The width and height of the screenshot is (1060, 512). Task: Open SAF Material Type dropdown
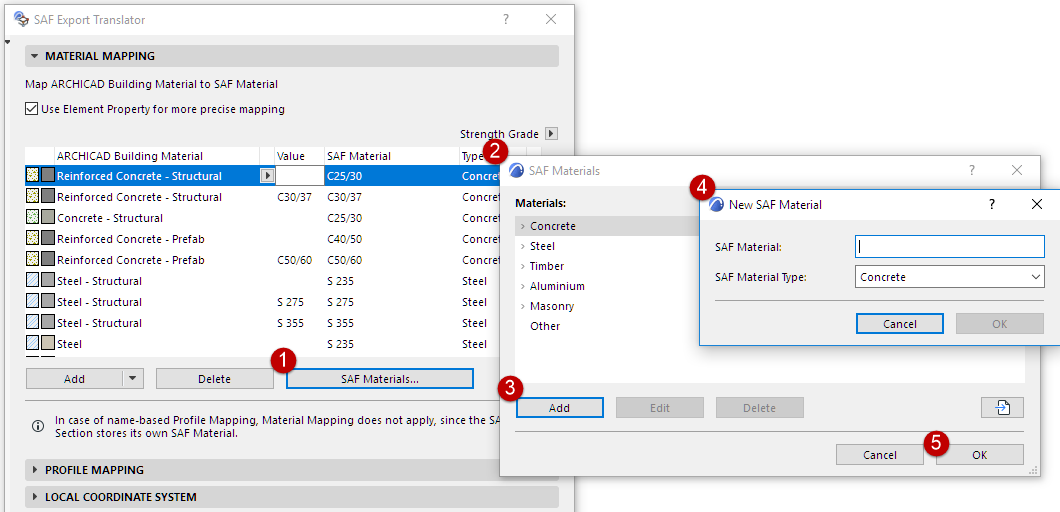(x=950, y=277)
